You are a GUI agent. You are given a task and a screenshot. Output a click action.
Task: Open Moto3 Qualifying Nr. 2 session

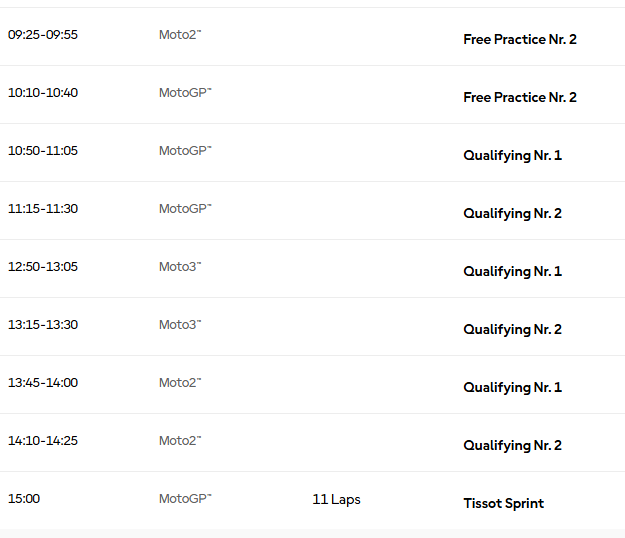click(512, 330)
